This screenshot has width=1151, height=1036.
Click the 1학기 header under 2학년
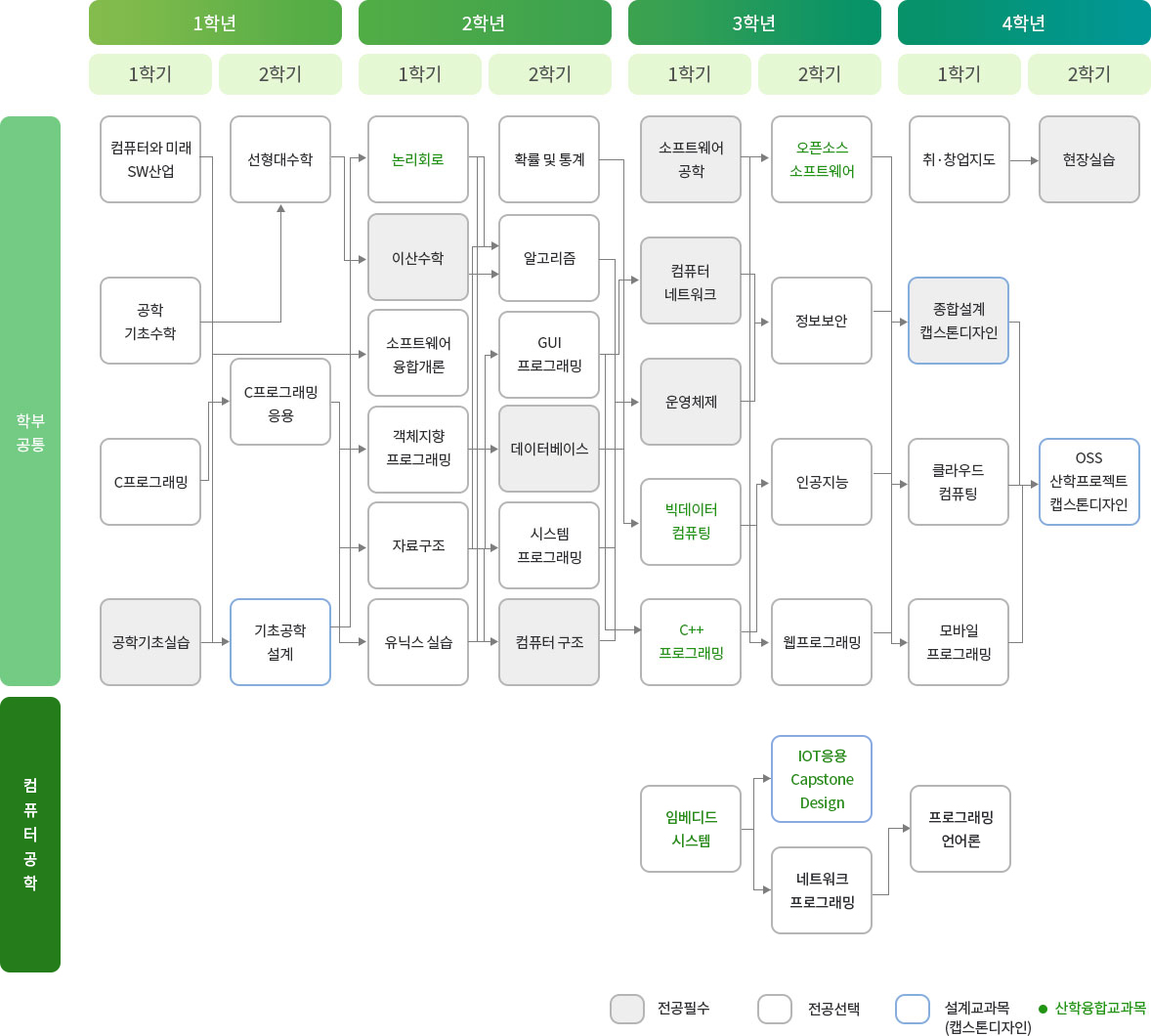[x=419, y=74]
